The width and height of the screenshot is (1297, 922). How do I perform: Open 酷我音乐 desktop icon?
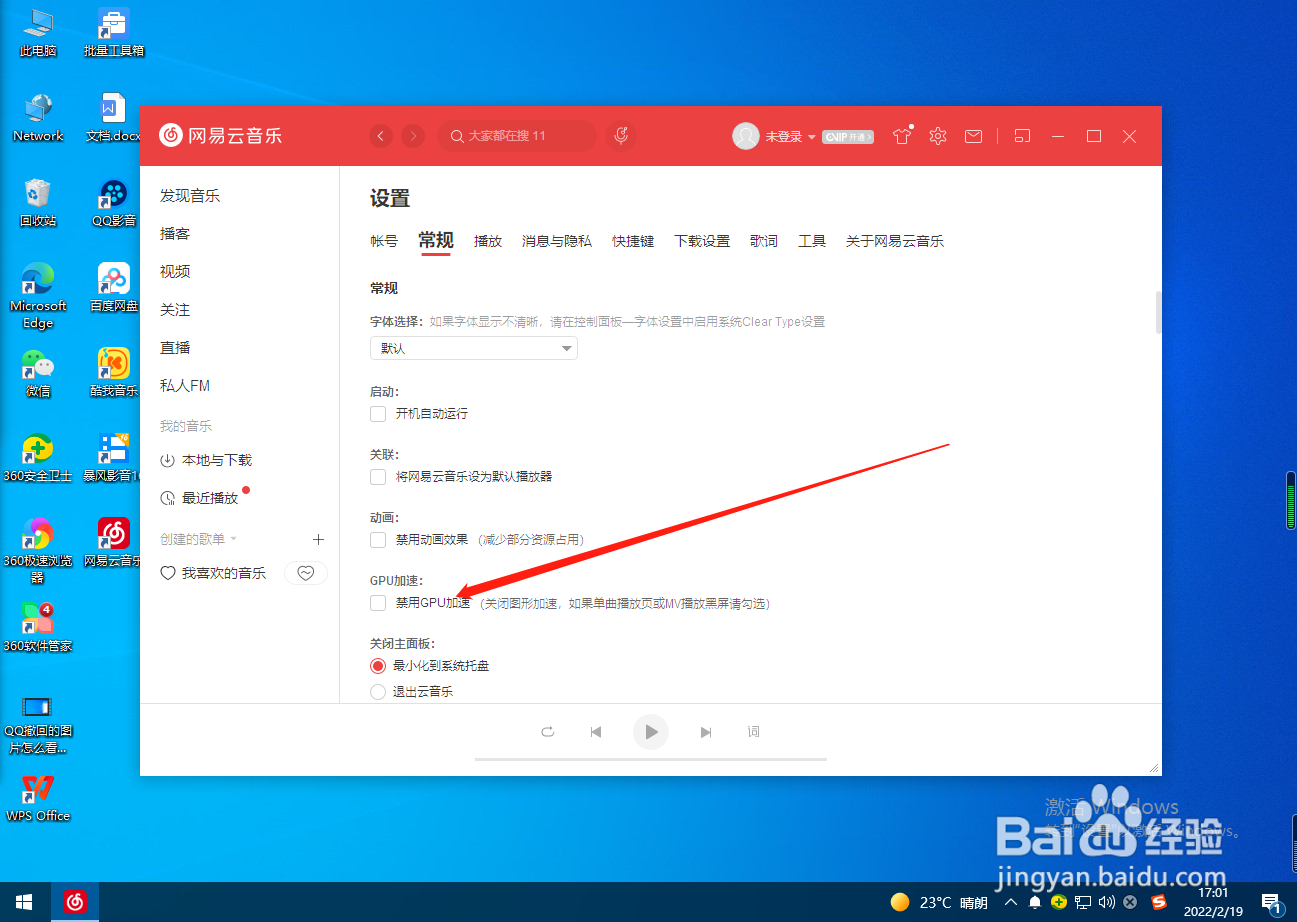pos(114,373)
